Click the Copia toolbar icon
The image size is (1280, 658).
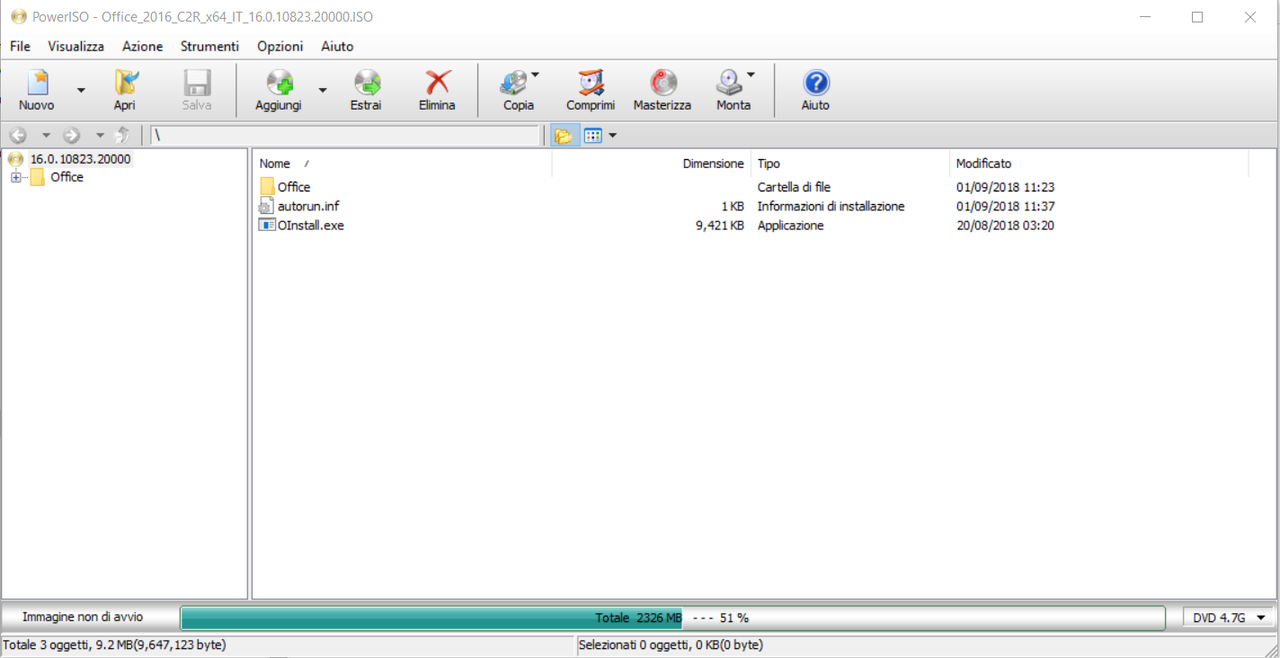click(x=514, y=83)
